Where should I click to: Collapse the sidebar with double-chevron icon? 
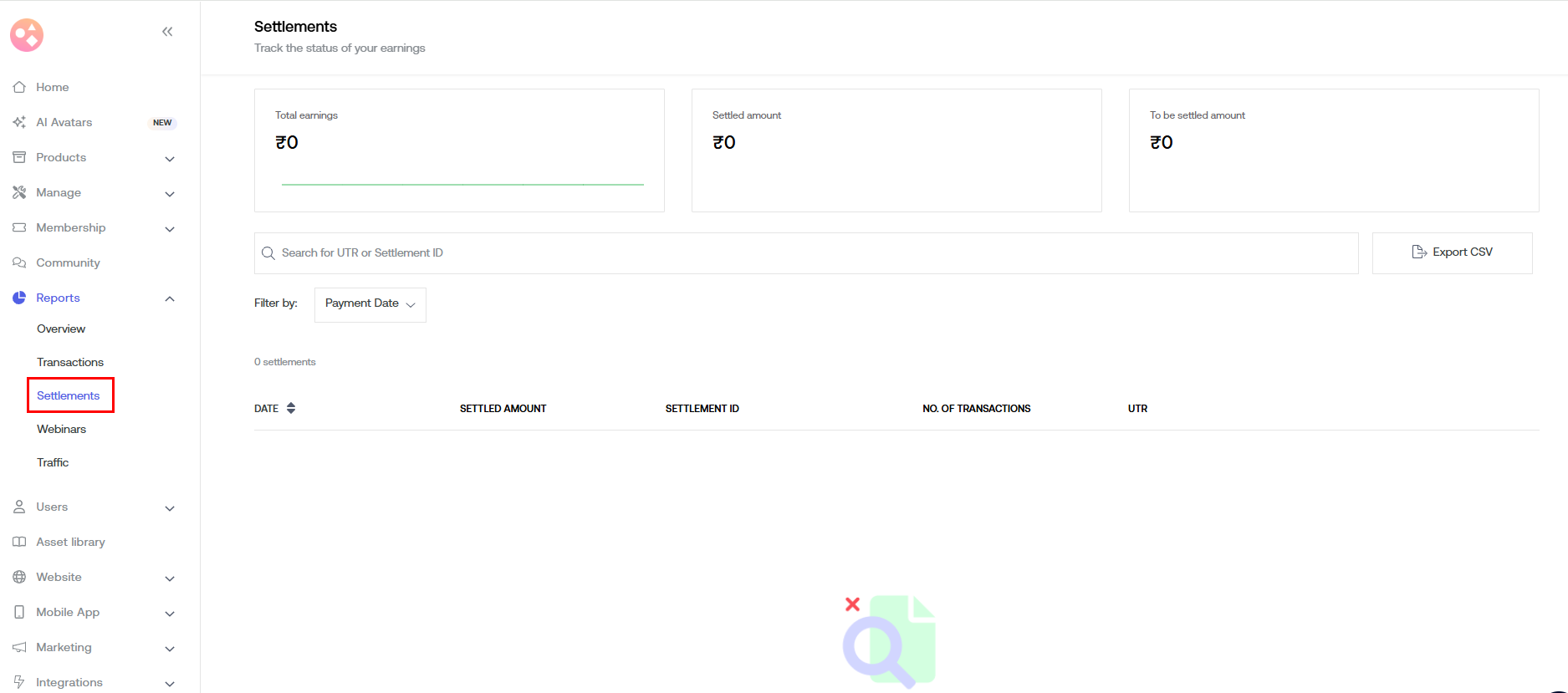(167, 32)
